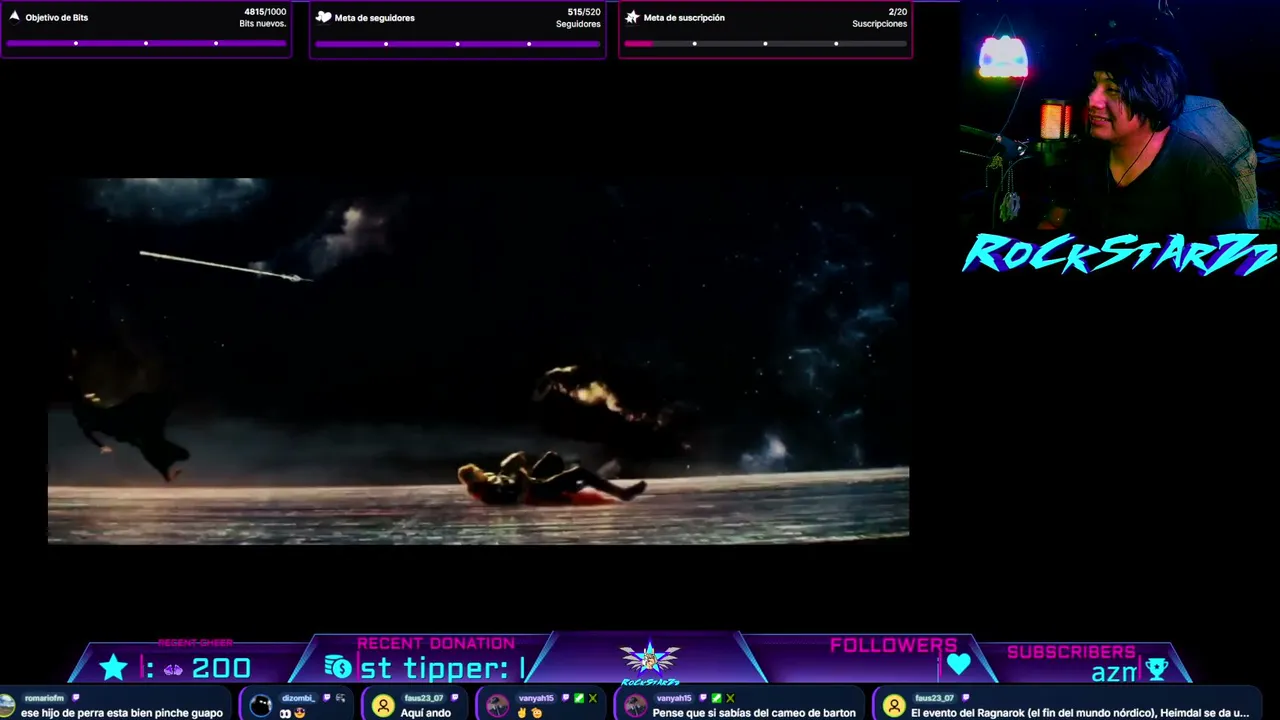Click the message "Pense que si sabías del cameo de barton"
The height and width of the screenshot is (720, 1280).
click(754, 713)
